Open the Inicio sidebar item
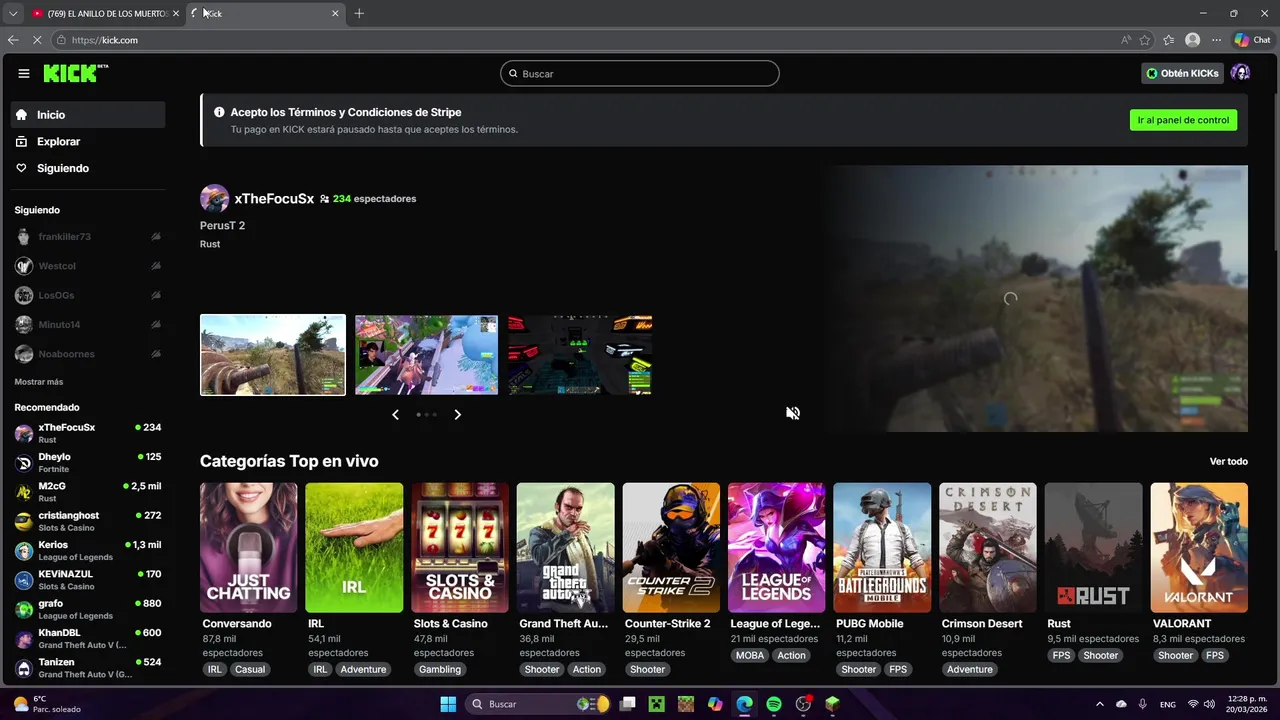Image resolution: width=1280 pixels, height=720 pixels. pos(88,115)
